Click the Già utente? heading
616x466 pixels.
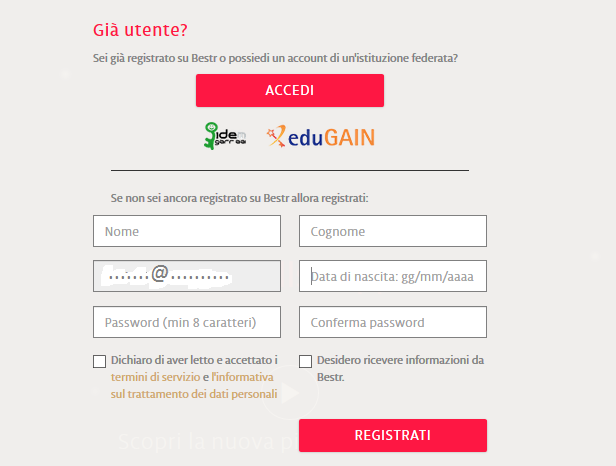pyautogui.click(x=139, y=30)
